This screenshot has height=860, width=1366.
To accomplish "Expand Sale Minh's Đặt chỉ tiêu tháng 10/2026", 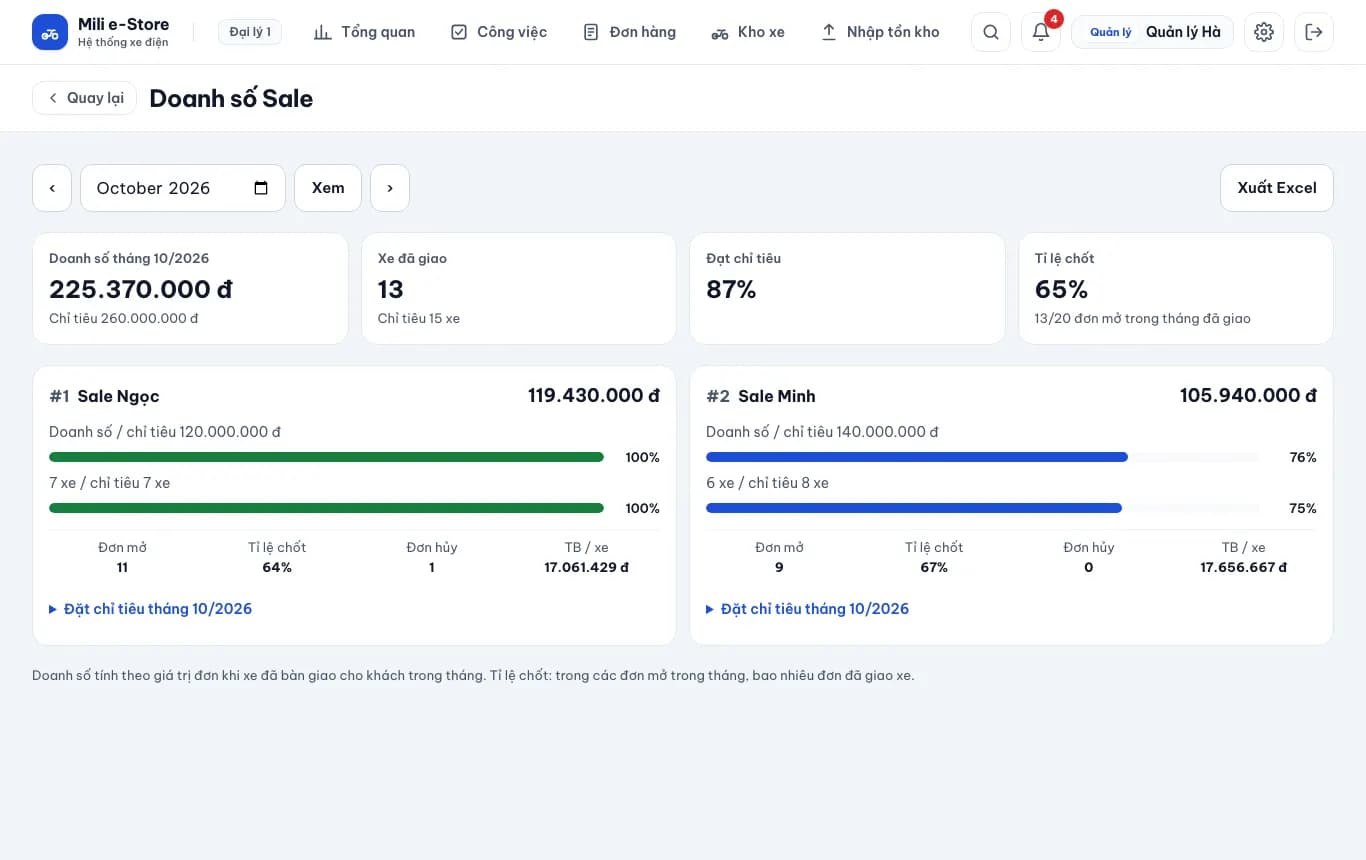I will (x=808, y=609).
